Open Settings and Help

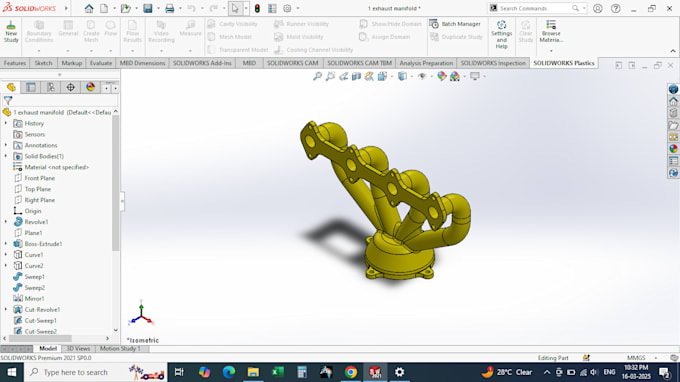501,34
